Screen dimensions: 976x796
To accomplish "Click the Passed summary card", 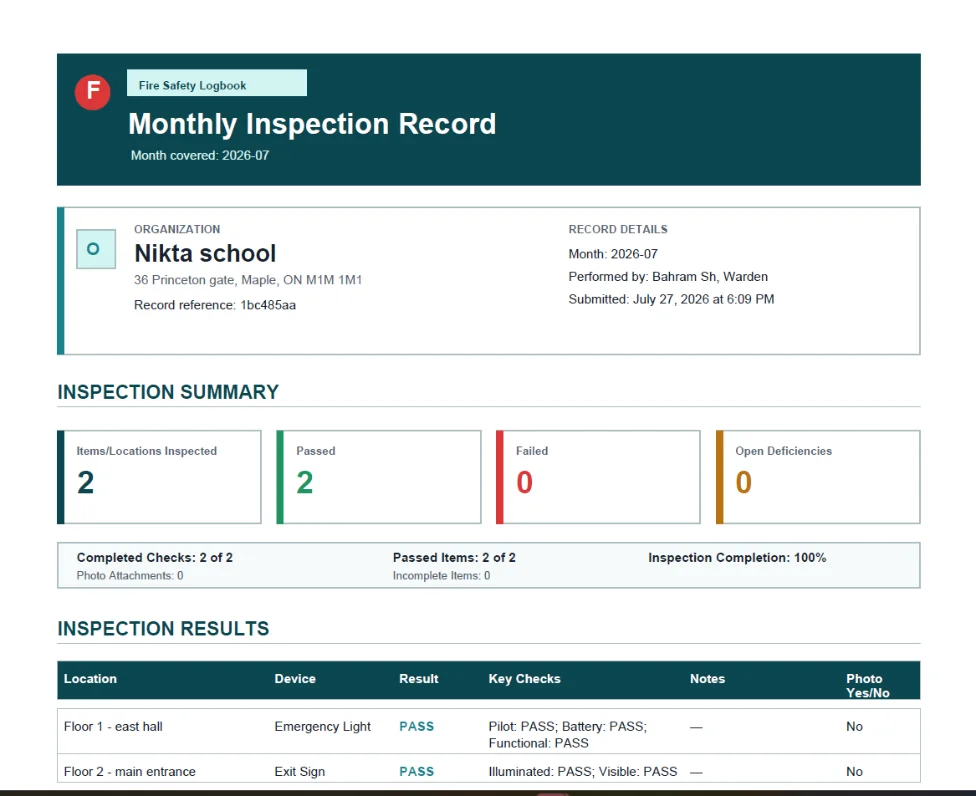I will 379,477.
